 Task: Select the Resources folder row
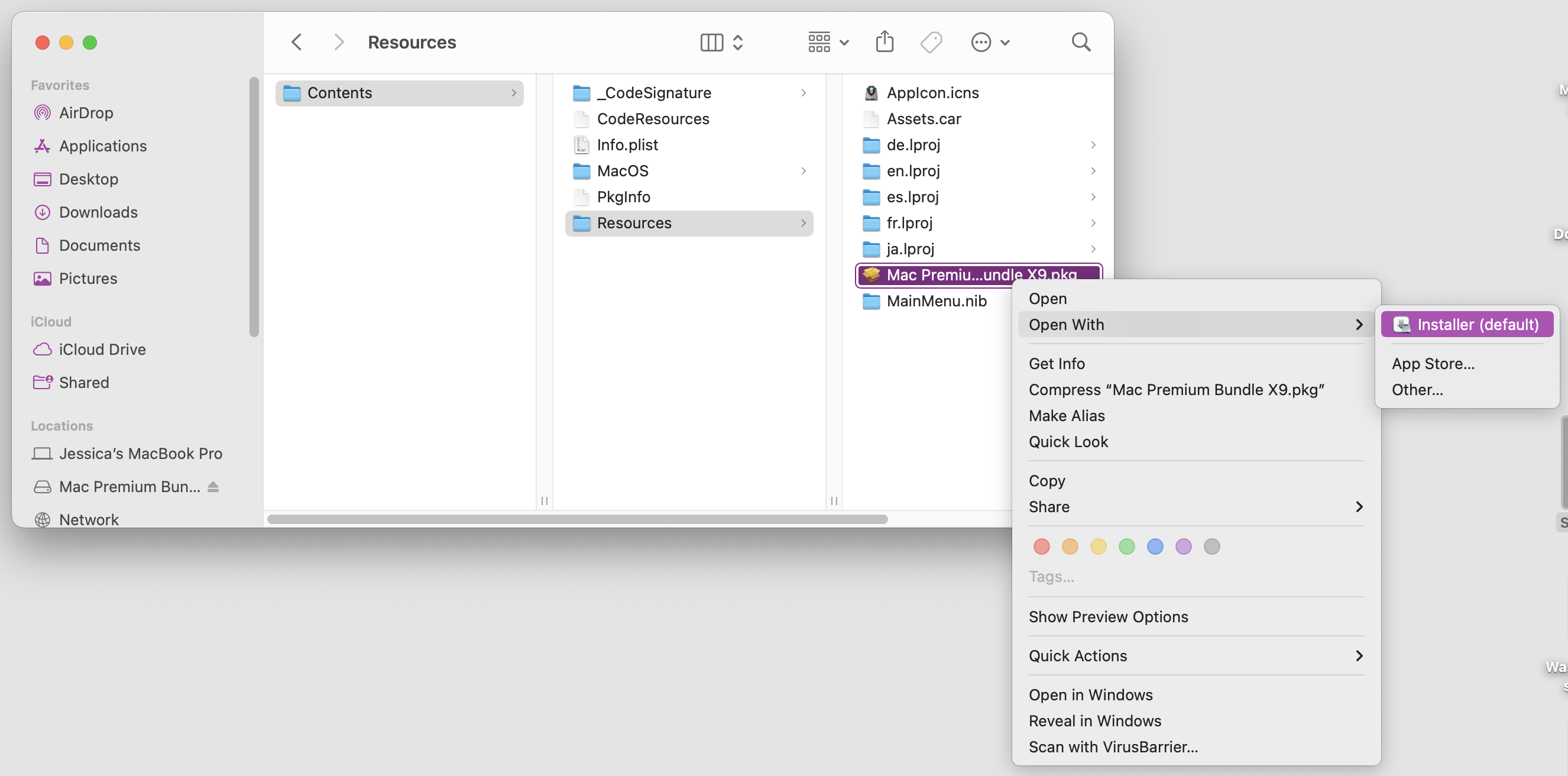[689, 223]
